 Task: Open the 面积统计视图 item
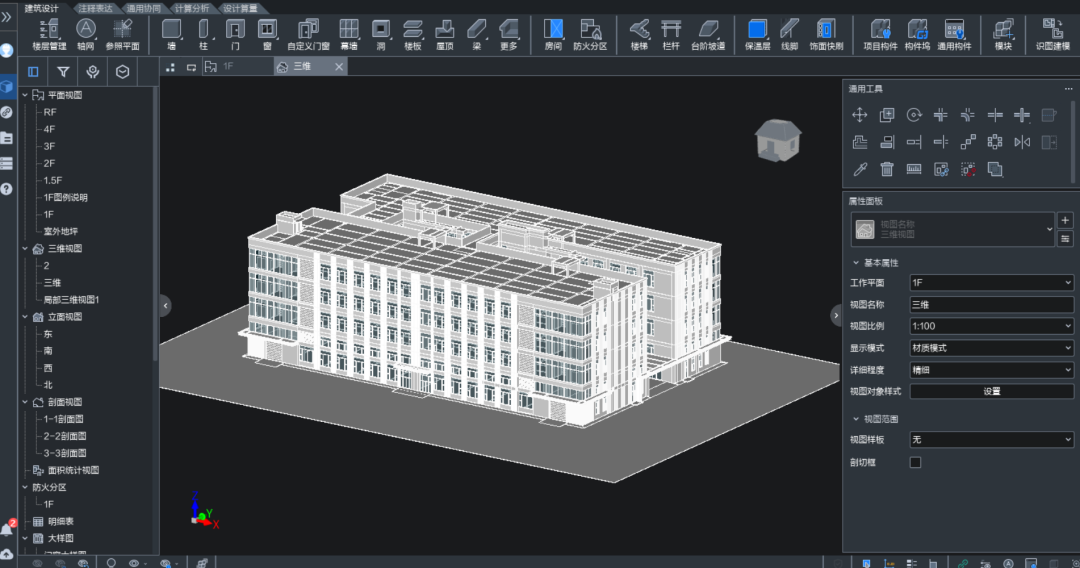[73, 470]
